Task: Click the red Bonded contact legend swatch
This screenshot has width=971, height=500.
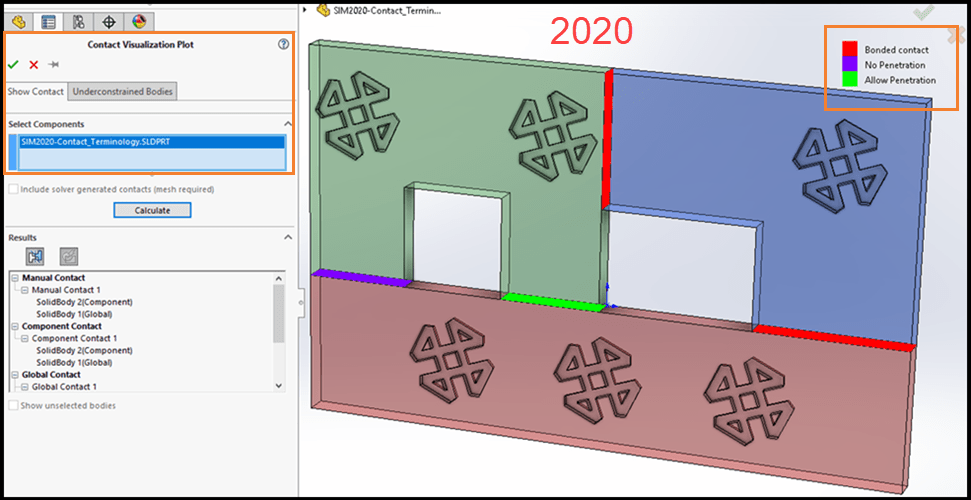Action: 849,49
